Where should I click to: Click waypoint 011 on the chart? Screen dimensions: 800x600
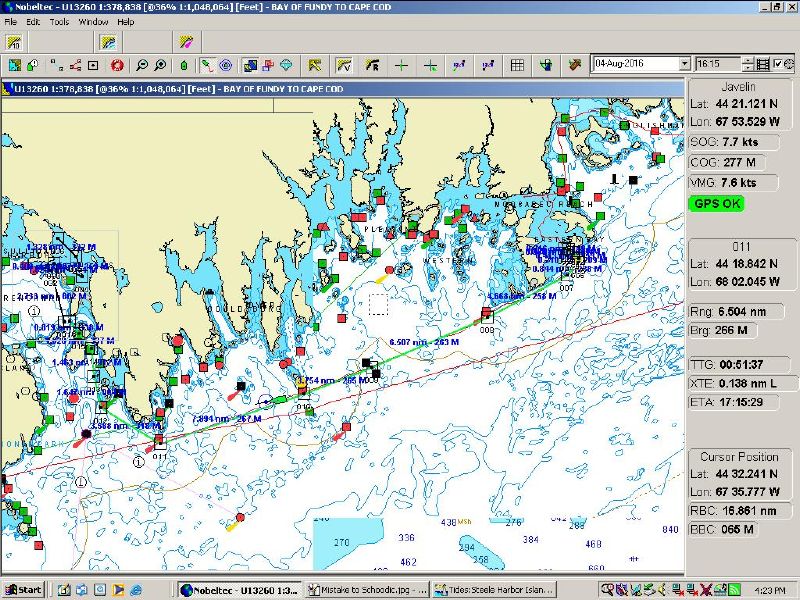pos(159,441)
